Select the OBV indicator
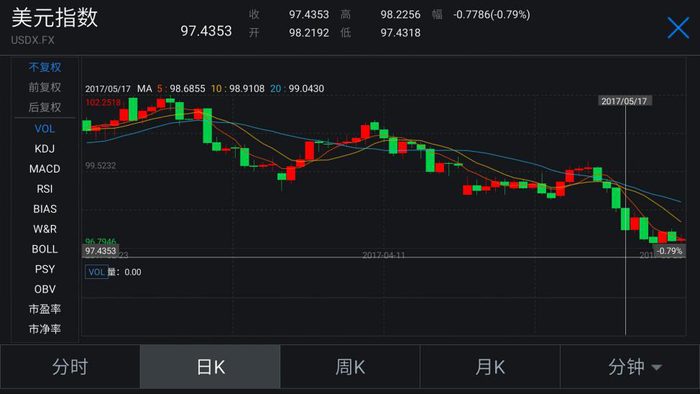 click(x=45, y=289)
